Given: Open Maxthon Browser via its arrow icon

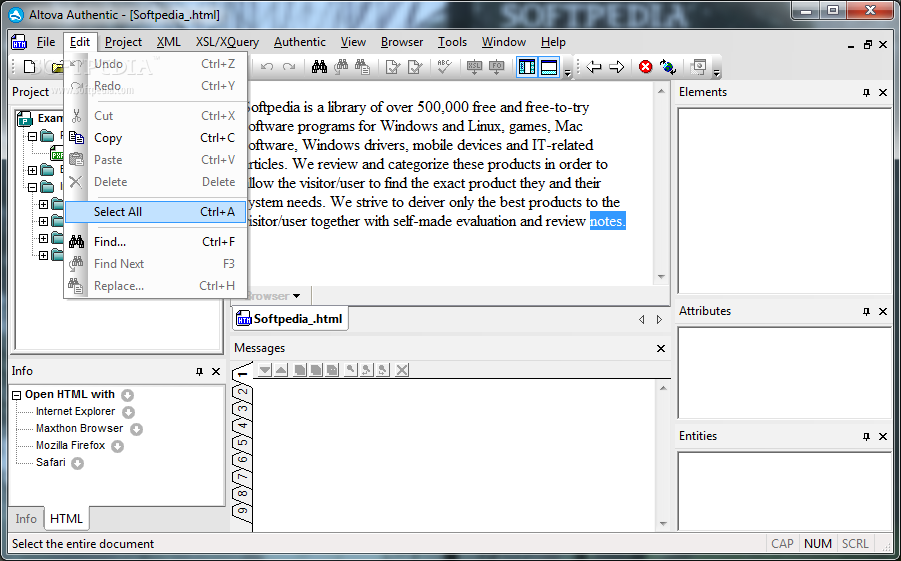Looking at the screenshot, I should tap(136, 429).
